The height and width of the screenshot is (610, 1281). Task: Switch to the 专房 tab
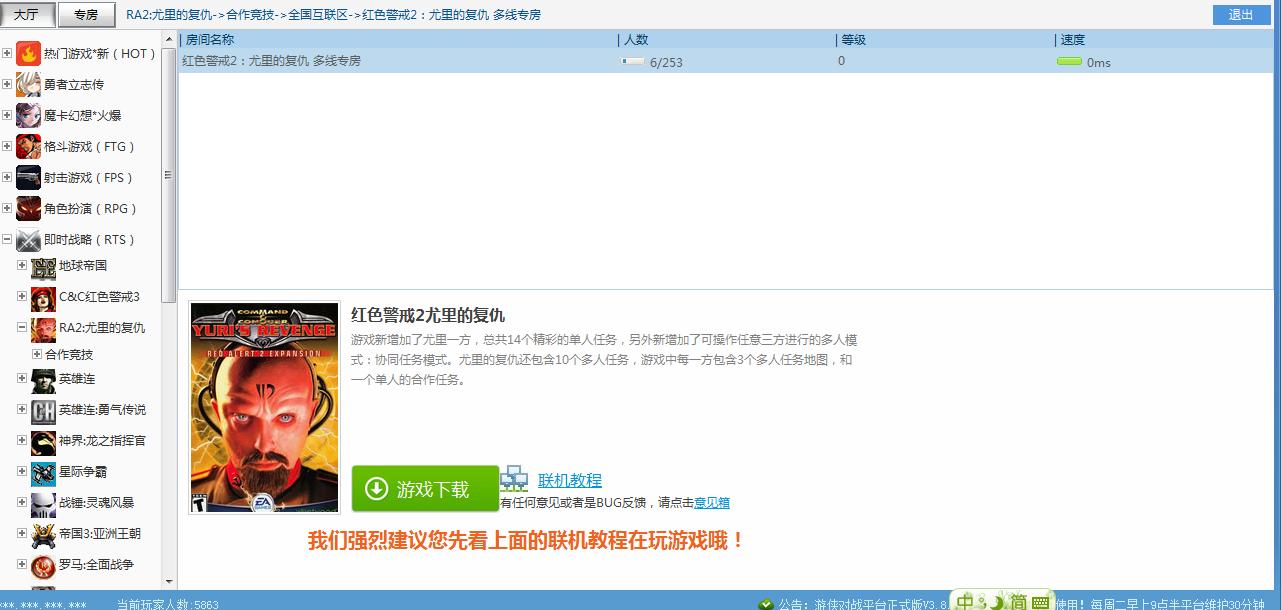[x=86, y=15]
